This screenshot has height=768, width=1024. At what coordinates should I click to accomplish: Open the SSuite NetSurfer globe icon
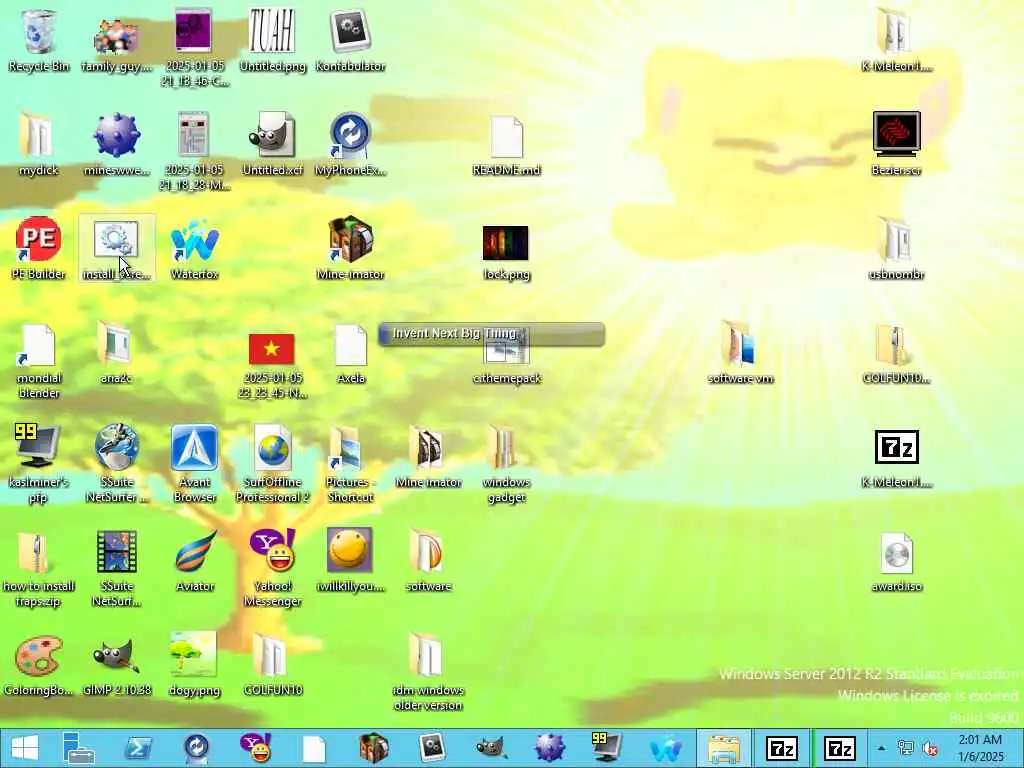(x=116, y=464)
